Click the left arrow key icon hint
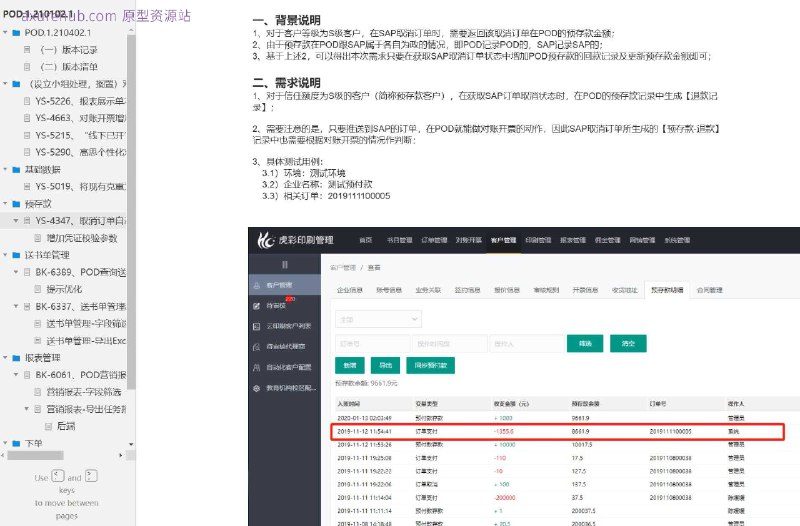This screenshot has width=800, height=526. 58,476
